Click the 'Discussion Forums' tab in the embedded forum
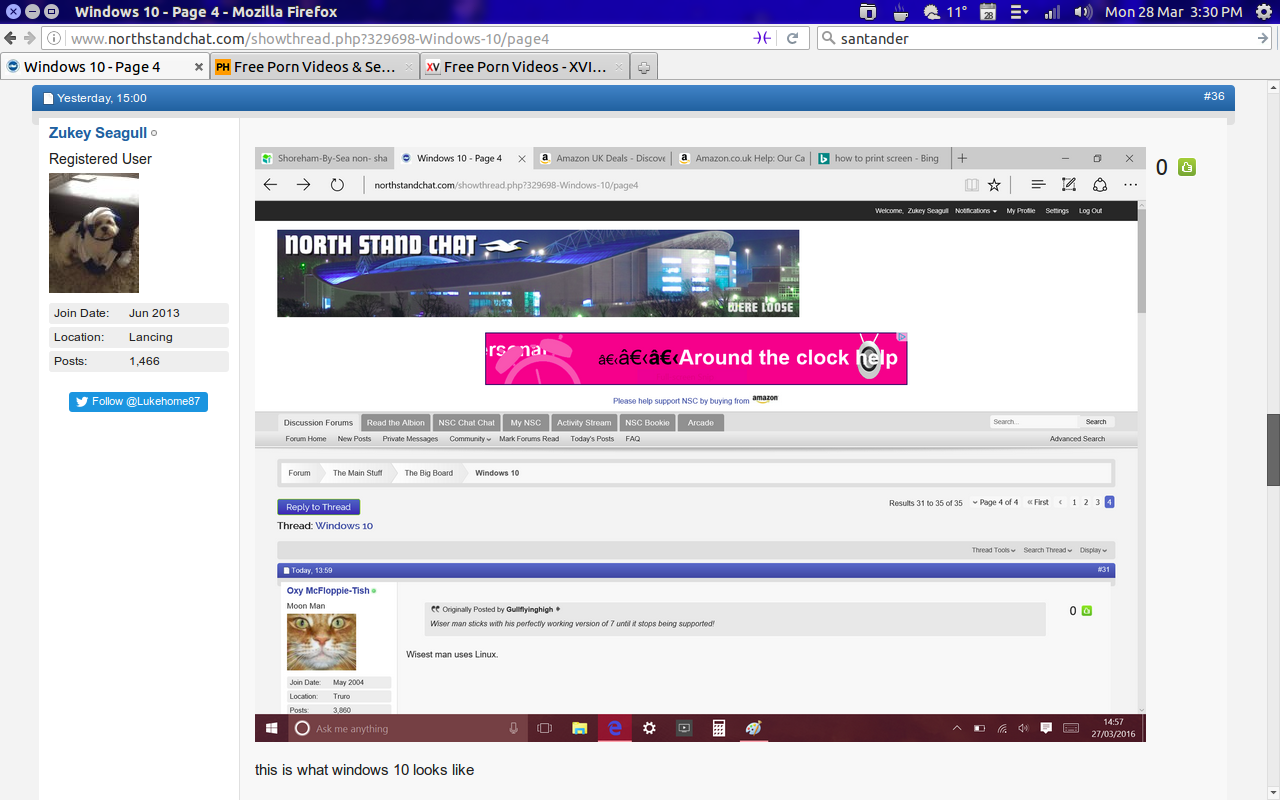The image size is (1280, 800). tap(318, 423)
